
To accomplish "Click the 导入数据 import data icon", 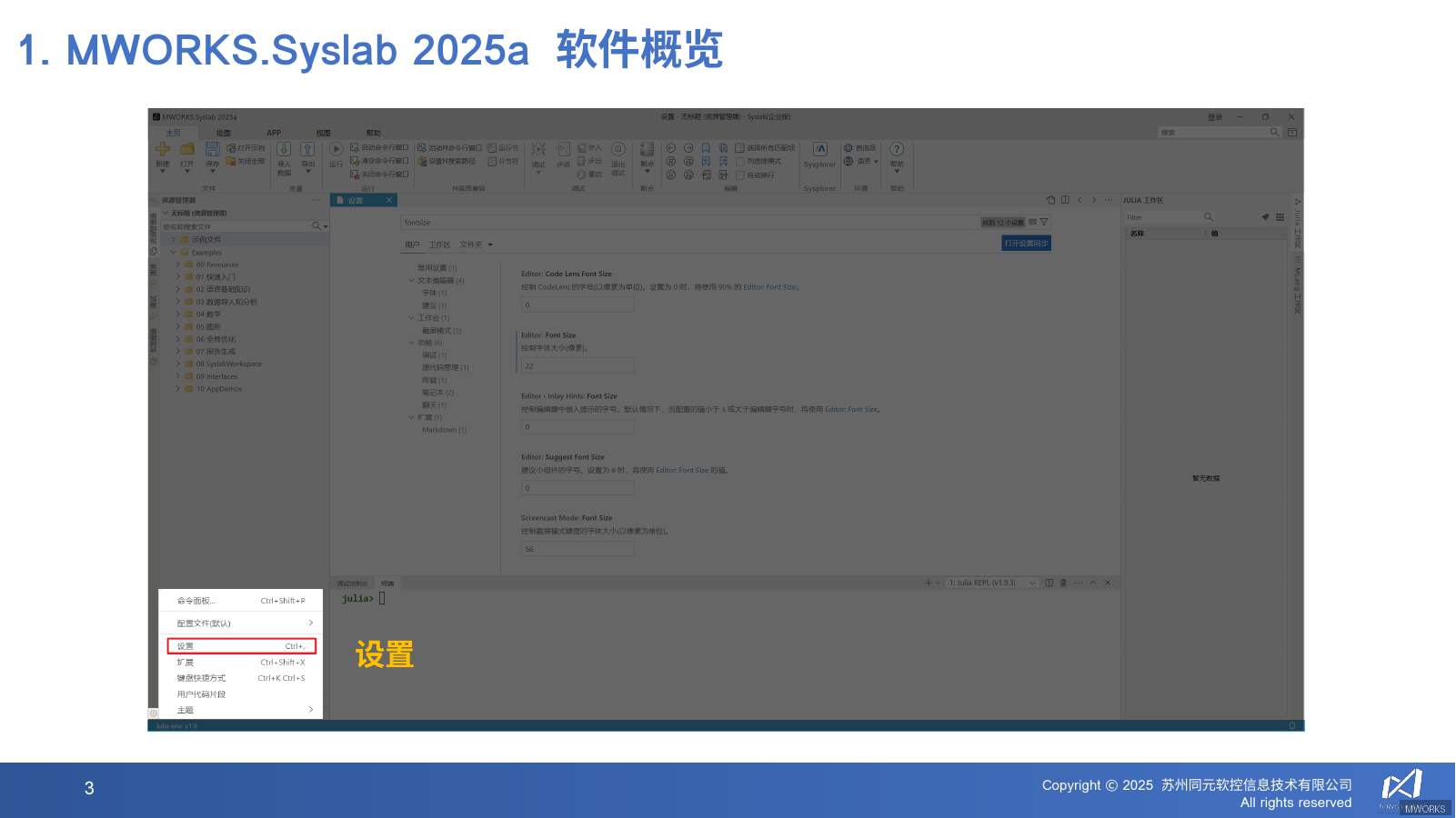I will (x=283, y=155).
